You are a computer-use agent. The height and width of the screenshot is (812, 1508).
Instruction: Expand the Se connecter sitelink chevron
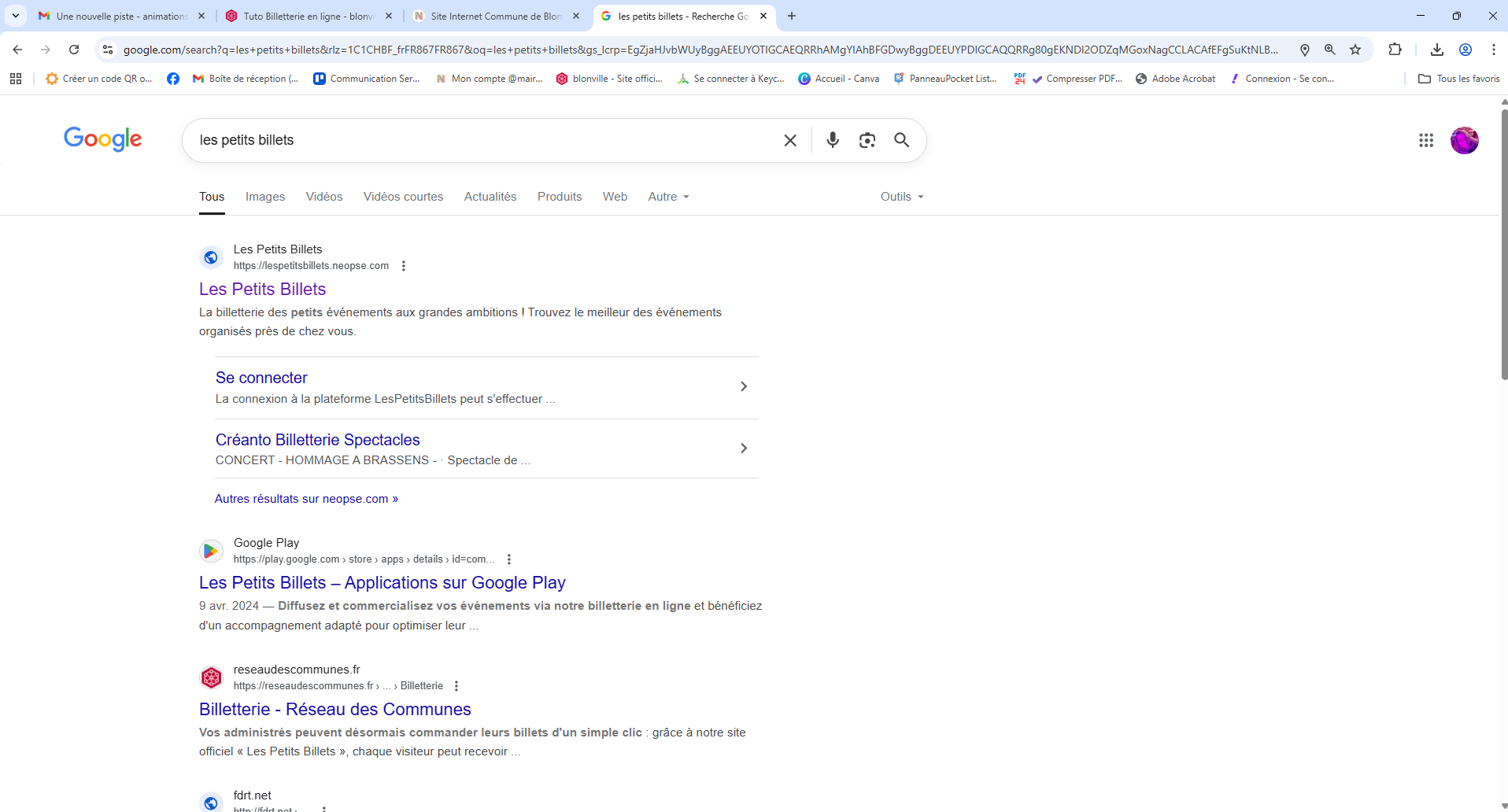(x=744, y=386)
